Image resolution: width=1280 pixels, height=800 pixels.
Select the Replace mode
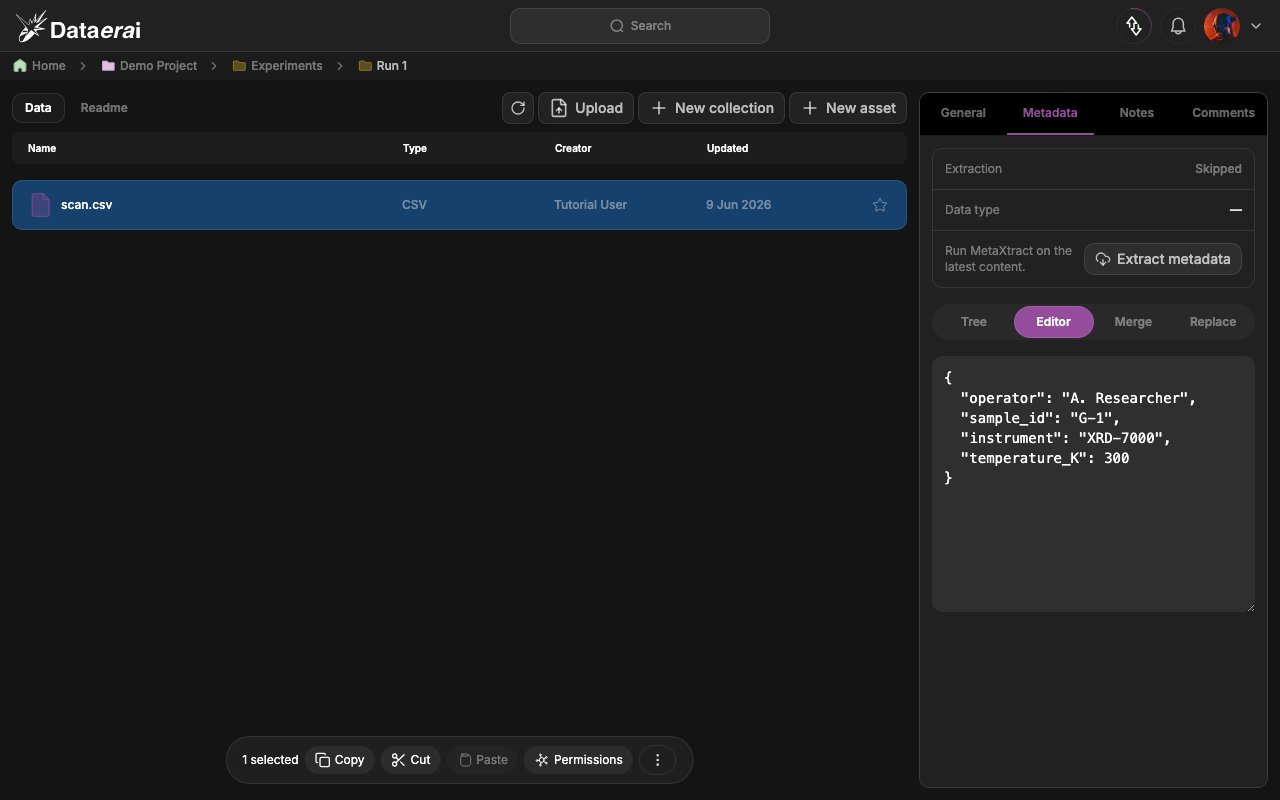1213,322
